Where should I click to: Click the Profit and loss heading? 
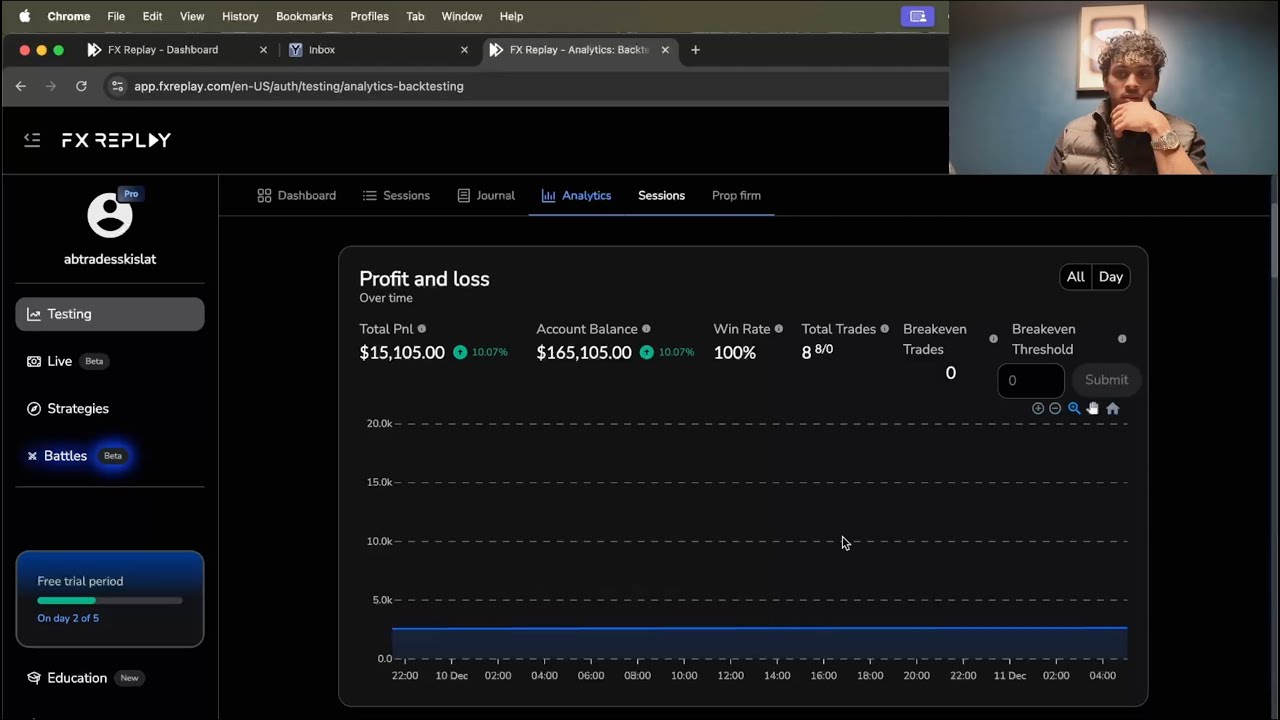pos(424,279)
